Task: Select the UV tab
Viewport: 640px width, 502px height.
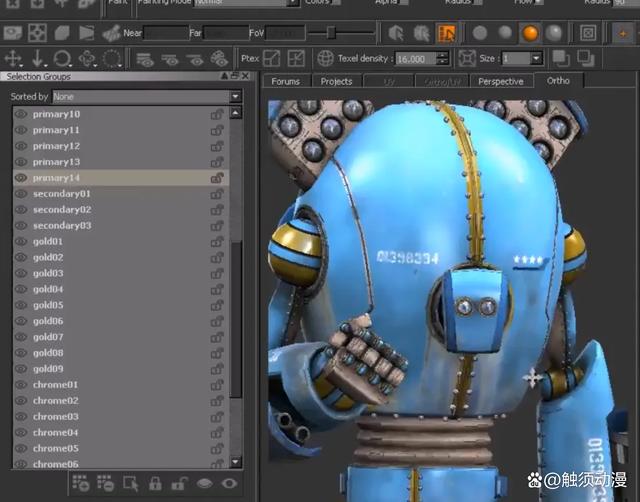Action: tap(389, 82)
